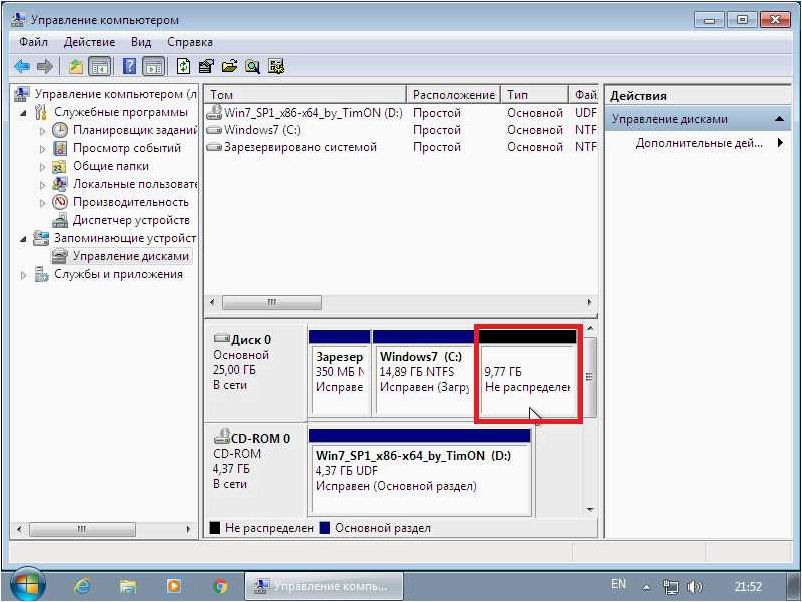Screen dimensions: 802x602
Task: Open Windows Explorer folder on taskbar
Action: coord(127,586)
